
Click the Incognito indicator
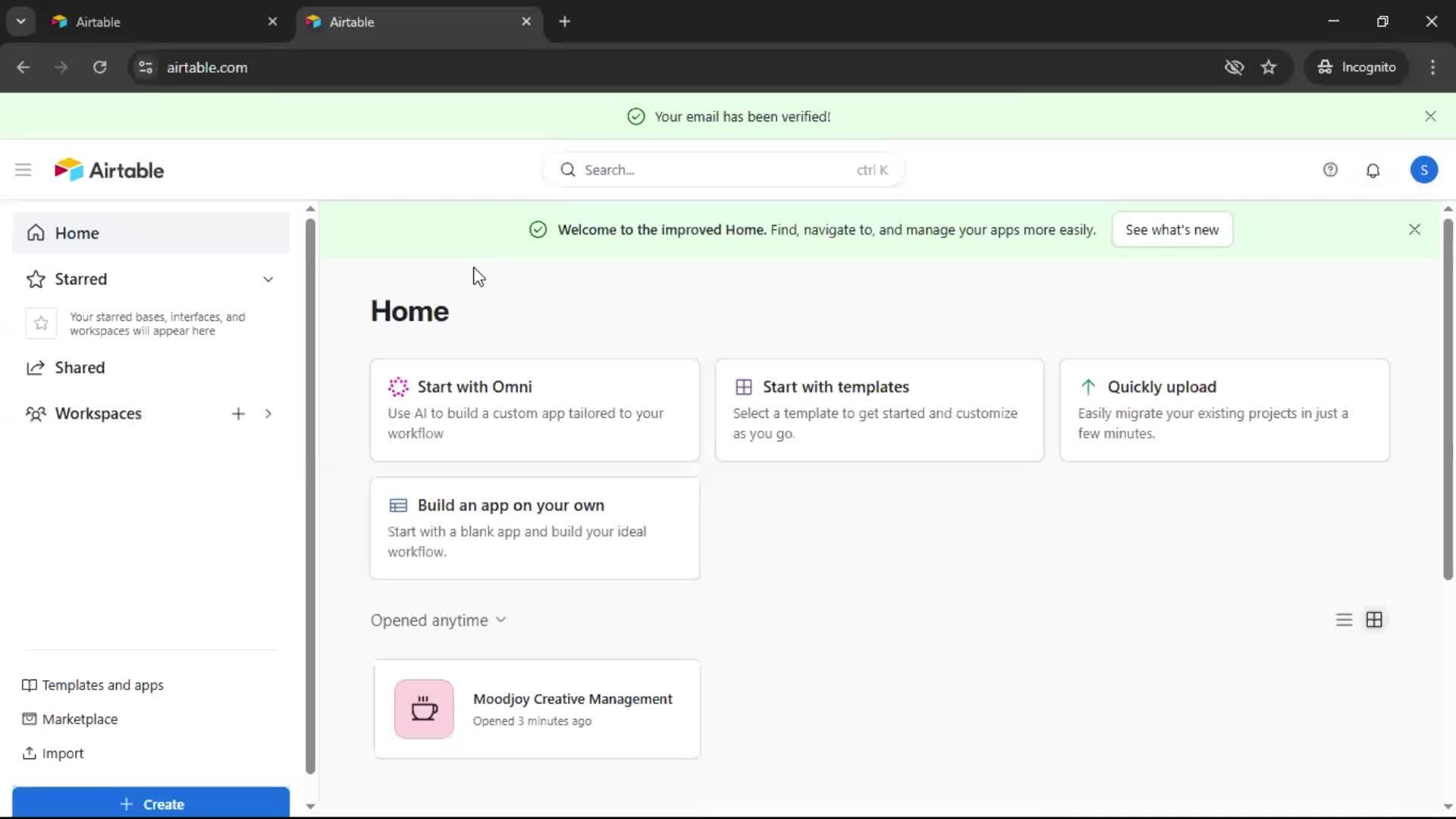[x=1356, y=67]
